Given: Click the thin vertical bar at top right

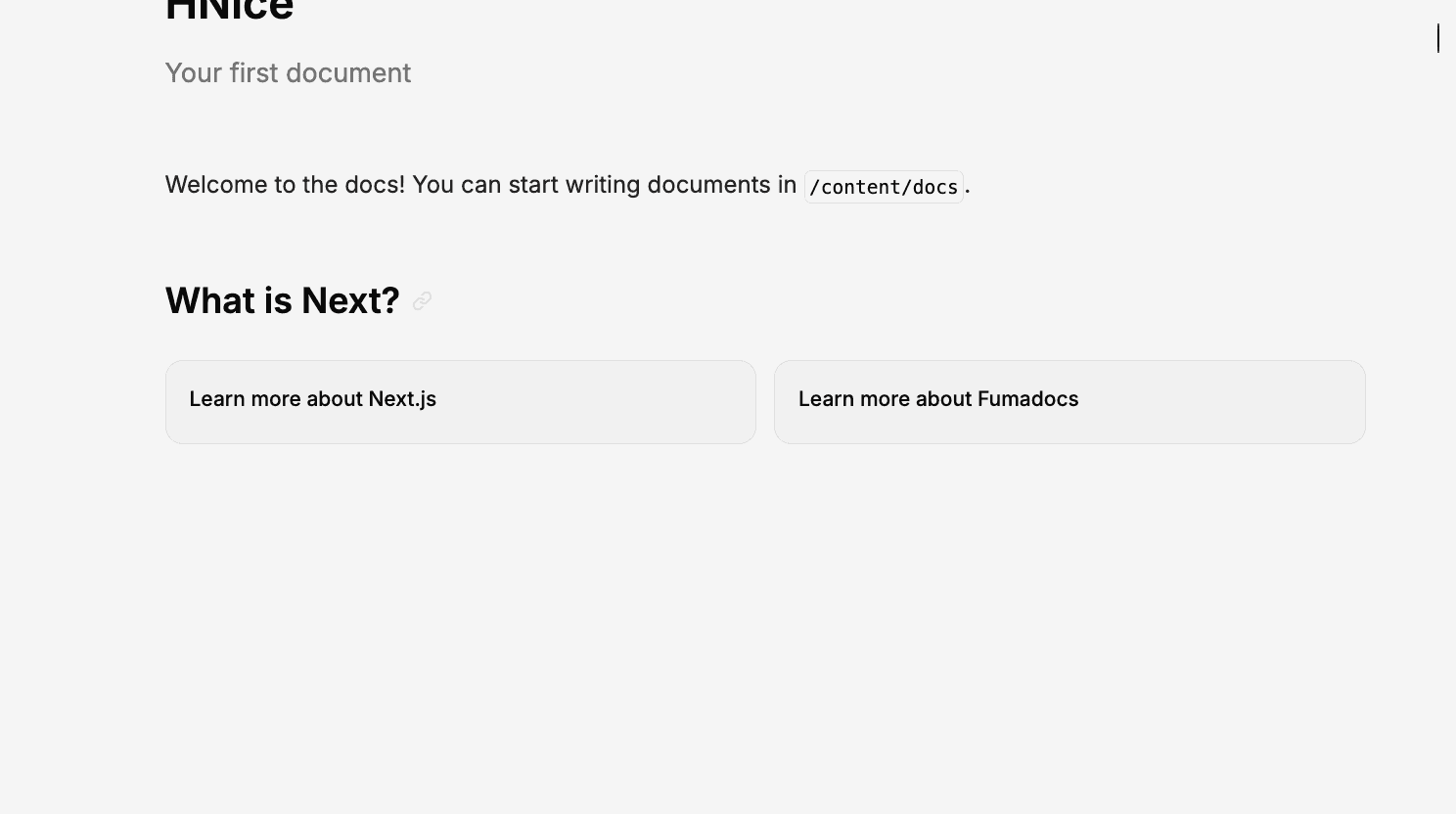Looking at the screenshot, I should 1438,38.
